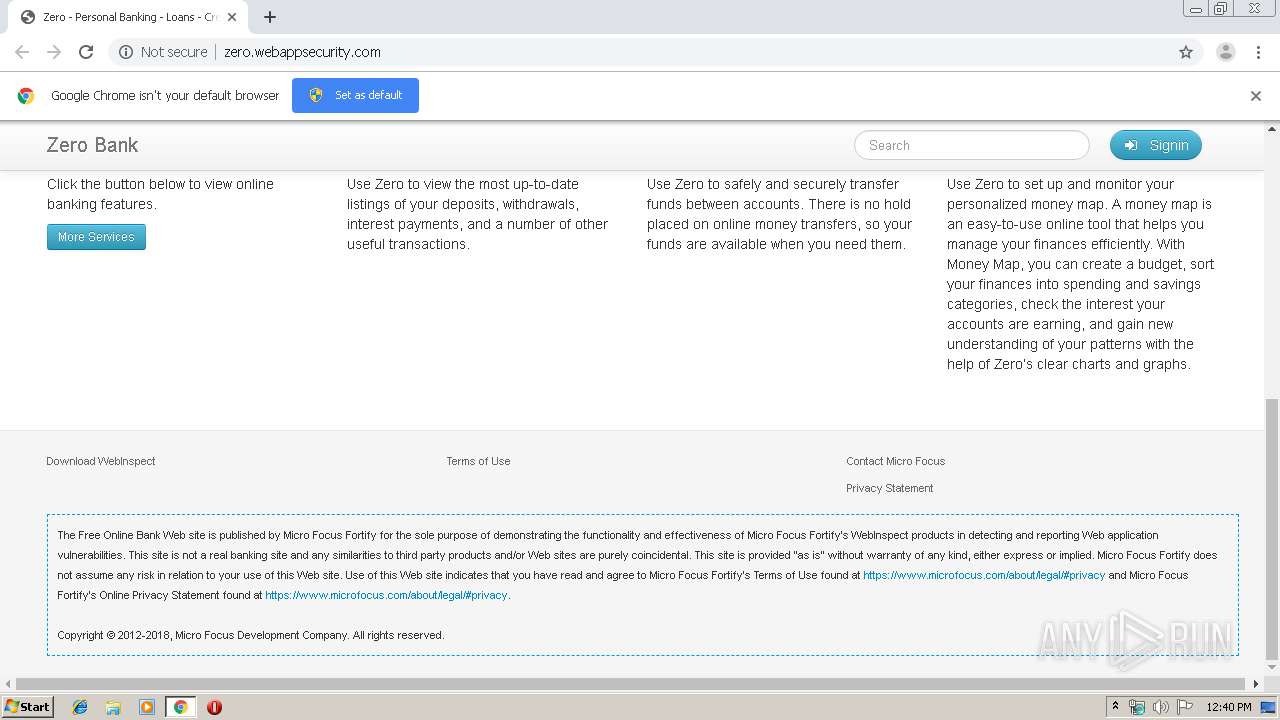Screen dimensions: 1280x720
Task: Open the Download WebInspect link
Action: (101, 461)
